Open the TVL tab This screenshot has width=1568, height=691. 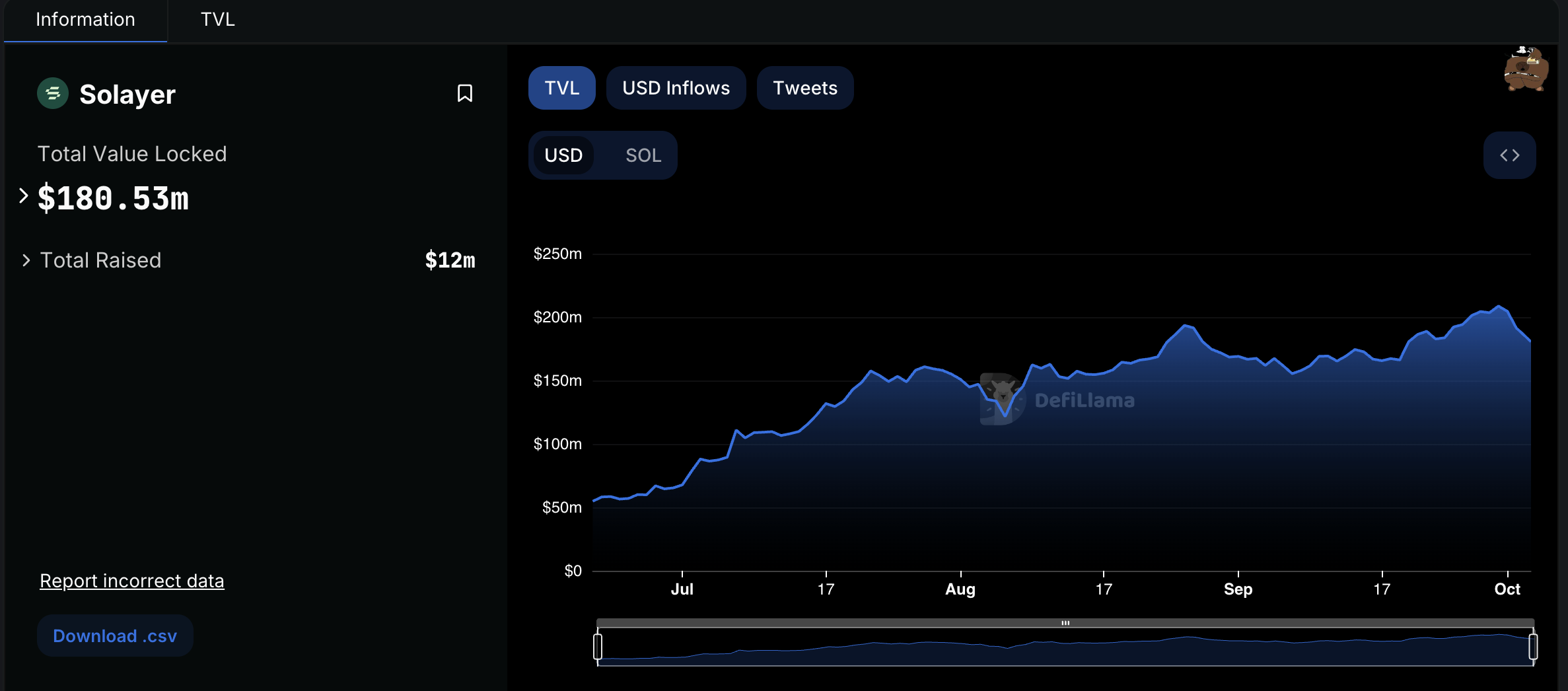click(217, 20)
